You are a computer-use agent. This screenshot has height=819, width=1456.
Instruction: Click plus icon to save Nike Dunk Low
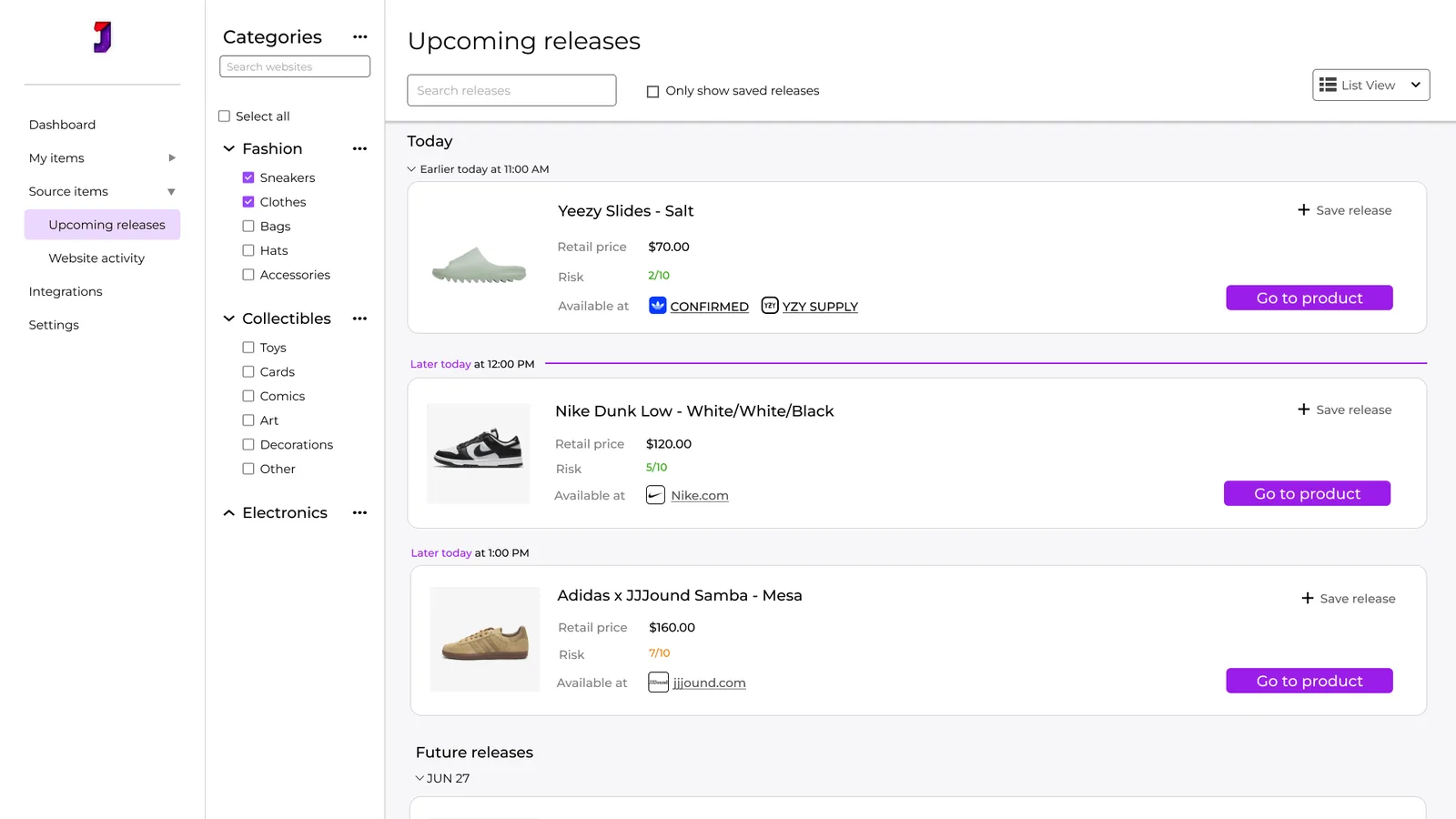1304,409
